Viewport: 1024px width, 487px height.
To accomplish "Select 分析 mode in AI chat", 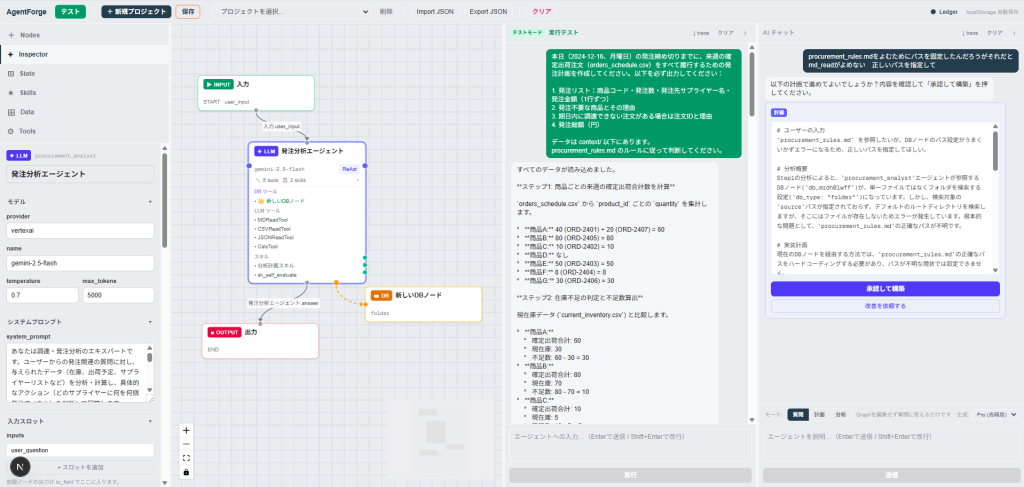I will tap(840, 414).
